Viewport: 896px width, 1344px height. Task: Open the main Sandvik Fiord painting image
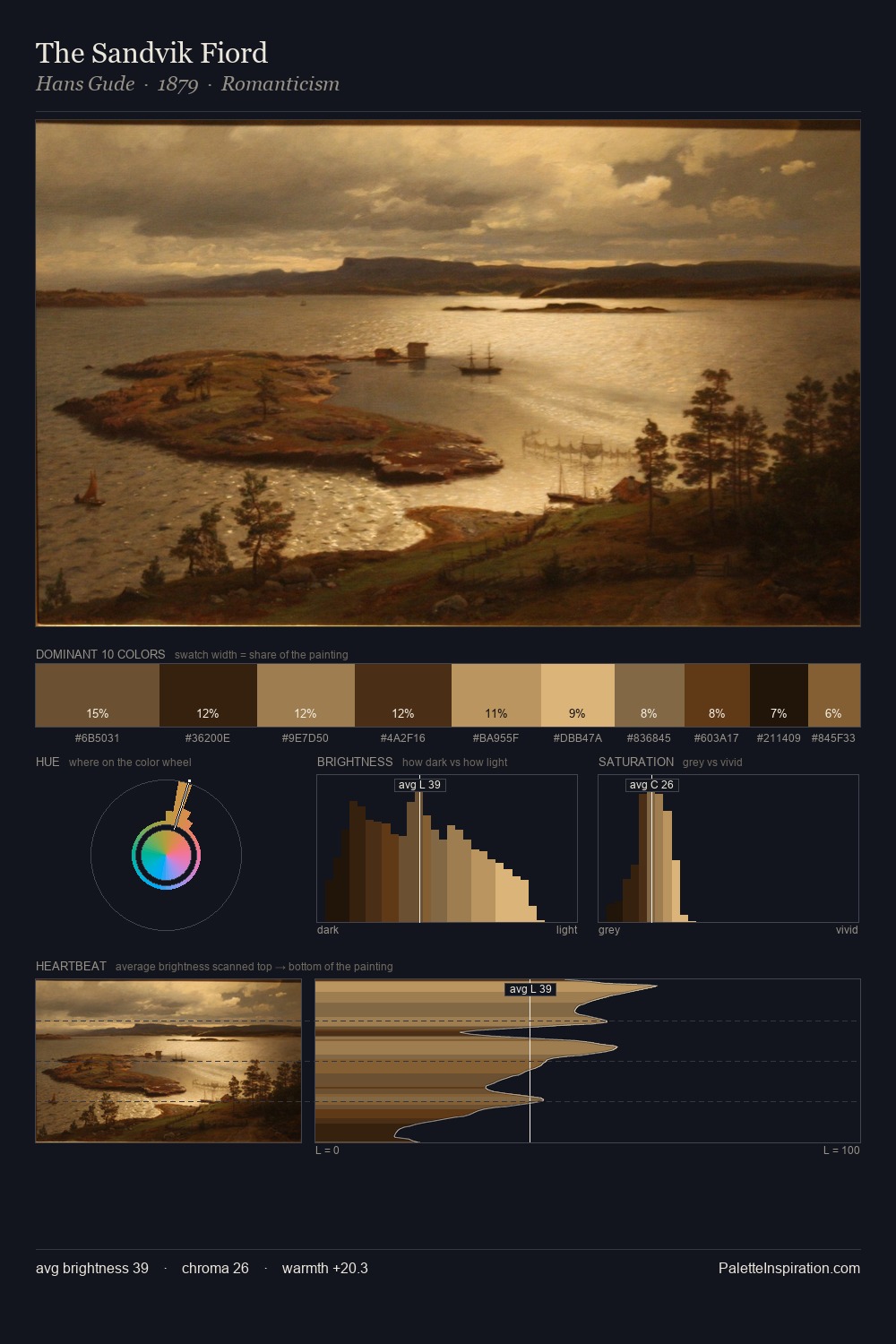click(x=448, y=373)
